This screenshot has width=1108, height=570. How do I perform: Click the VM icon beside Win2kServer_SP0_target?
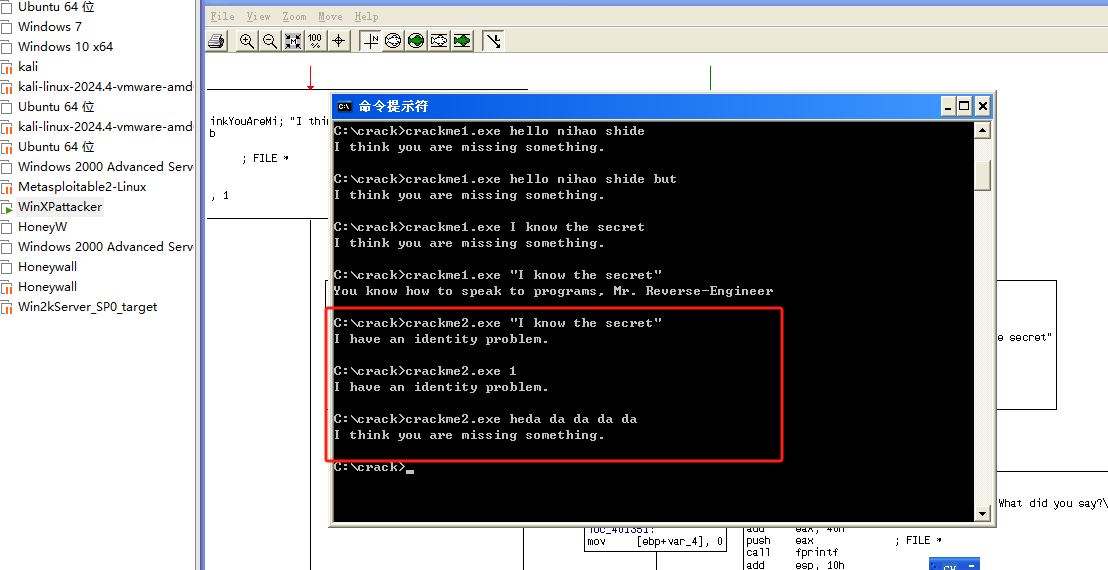[x=6, y=308]
